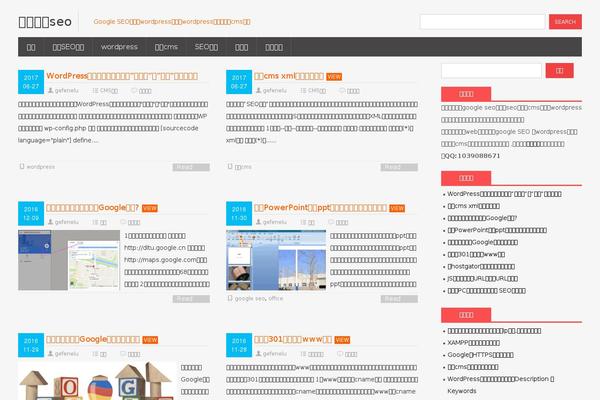Click the red sidebar search submit button

coord(559,70)
